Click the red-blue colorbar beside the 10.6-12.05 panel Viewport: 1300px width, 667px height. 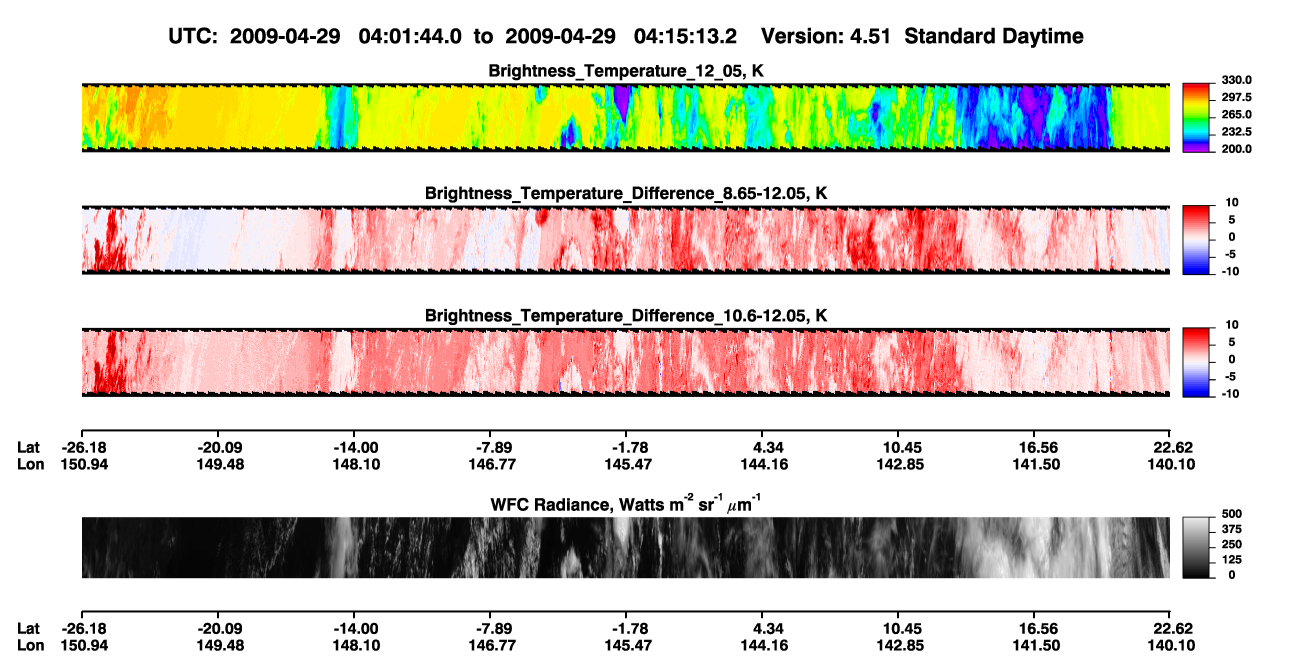[x=1197, y=362]
